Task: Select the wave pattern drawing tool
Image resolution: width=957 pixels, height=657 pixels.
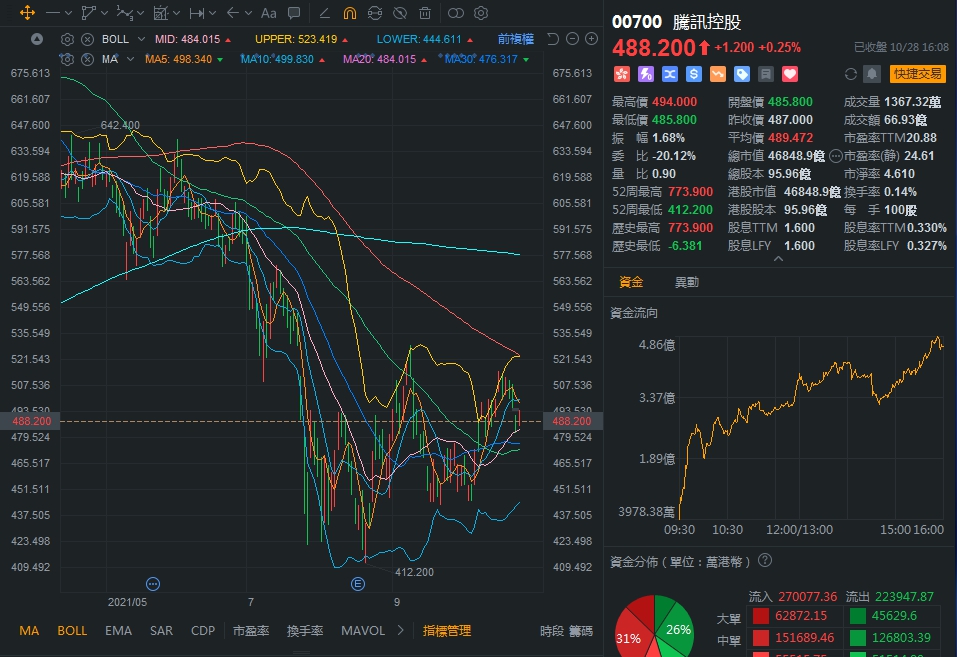Action: (124, 13)
